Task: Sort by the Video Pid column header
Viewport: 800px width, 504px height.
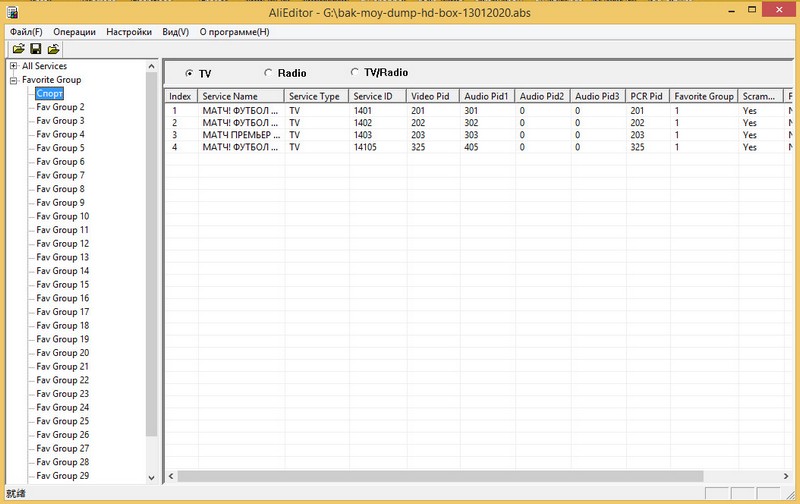Action: point(433,96)
